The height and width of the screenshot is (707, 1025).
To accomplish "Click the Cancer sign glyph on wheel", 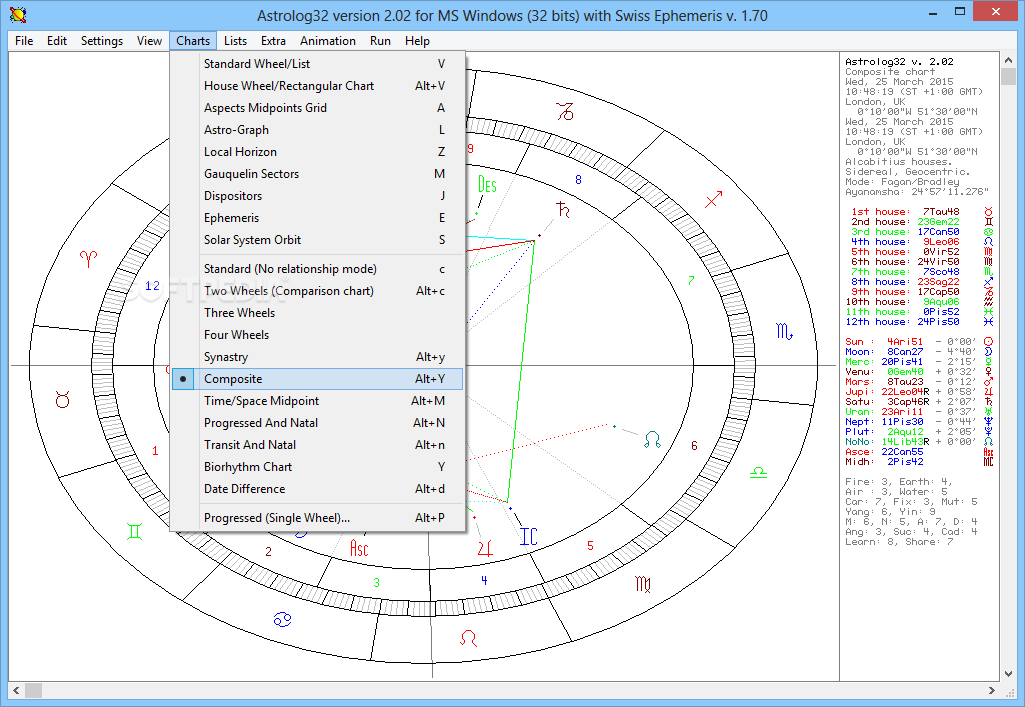I will (x=282, y=619).
